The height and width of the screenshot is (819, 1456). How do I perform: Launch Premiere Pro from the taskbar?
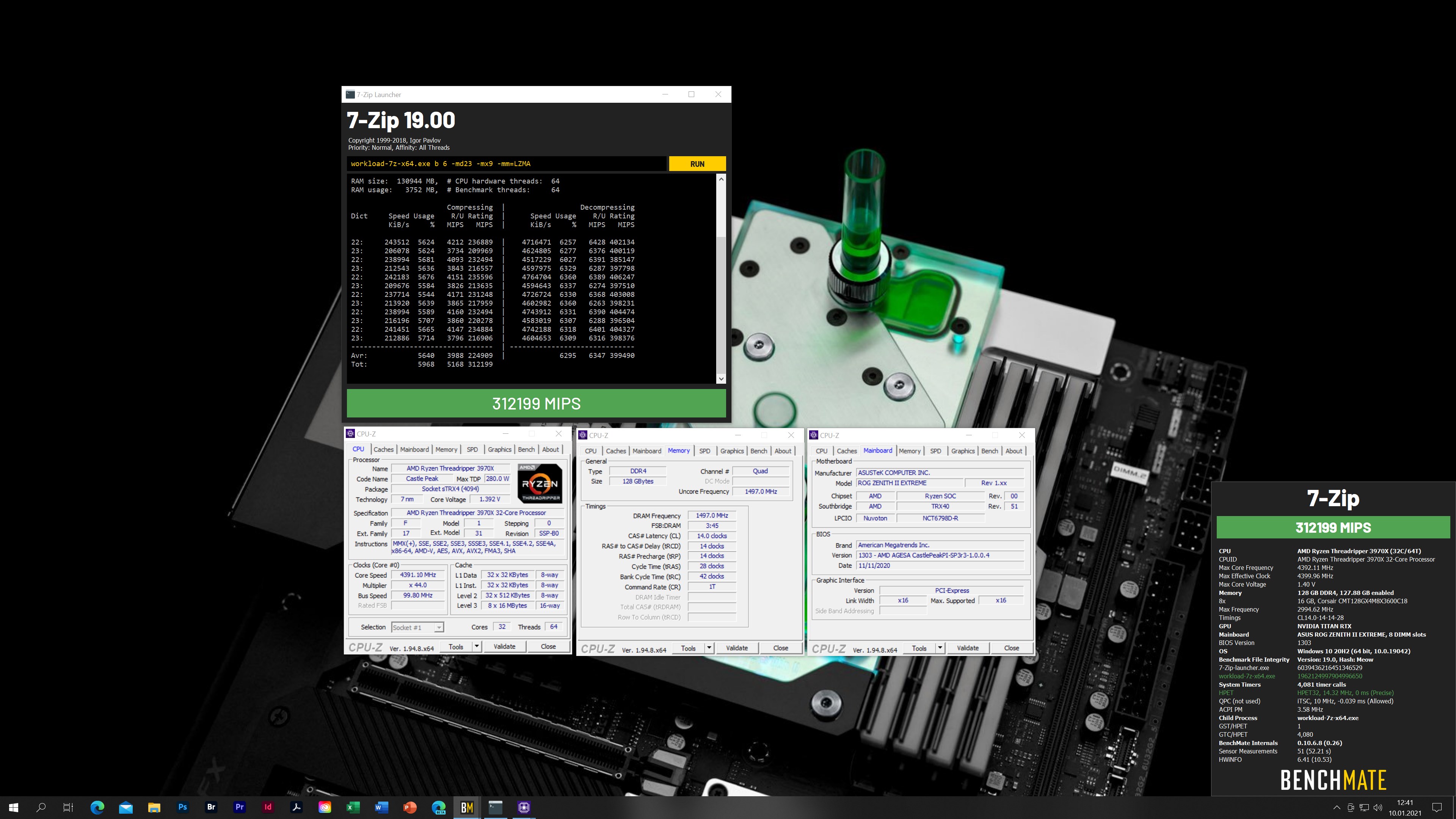point(240,807)
